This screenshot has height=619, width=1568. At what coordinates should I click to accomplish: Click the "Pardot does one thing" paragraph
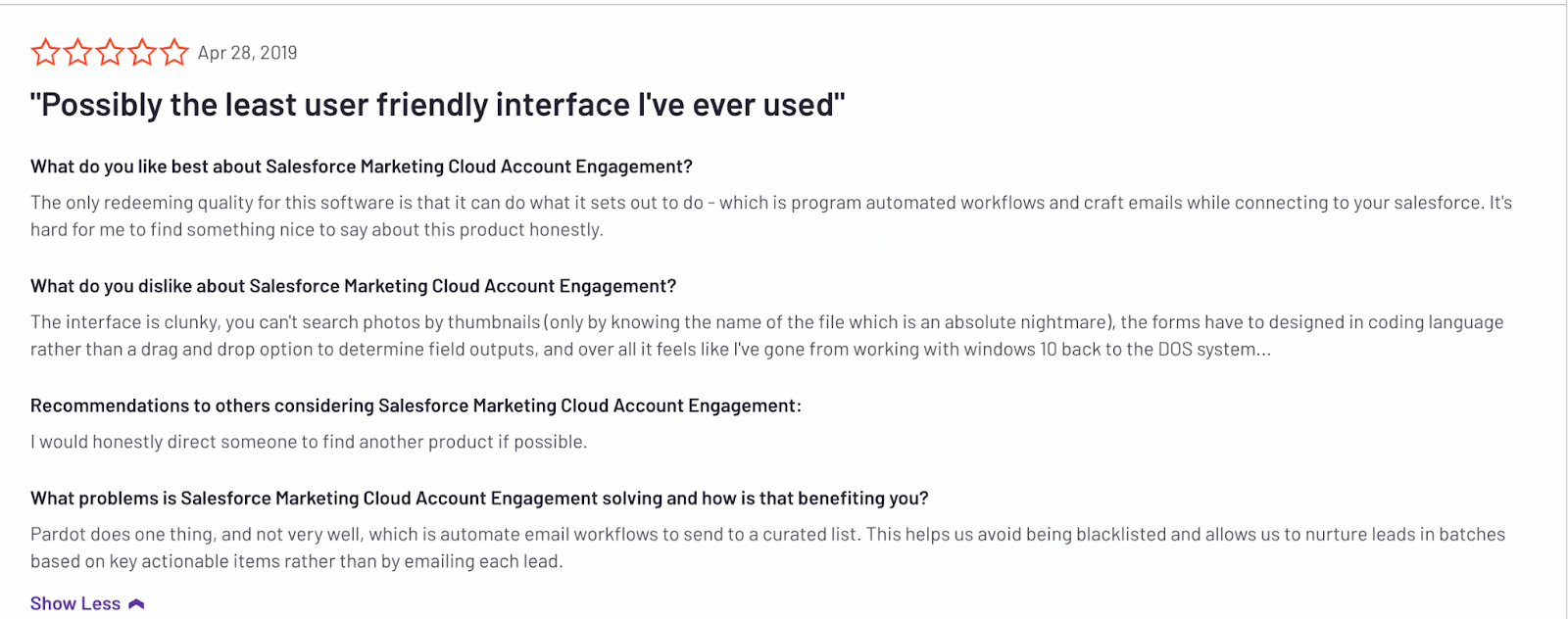[x=767, y=535]
